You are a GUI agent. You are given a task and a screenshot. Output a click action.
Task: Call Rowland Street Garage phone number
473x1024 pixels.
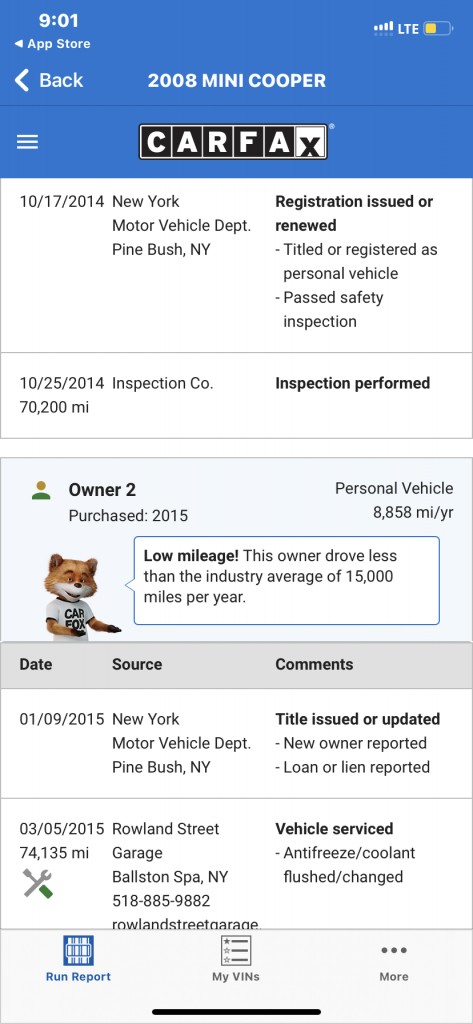pyautogui.click(x=161, y=901)
